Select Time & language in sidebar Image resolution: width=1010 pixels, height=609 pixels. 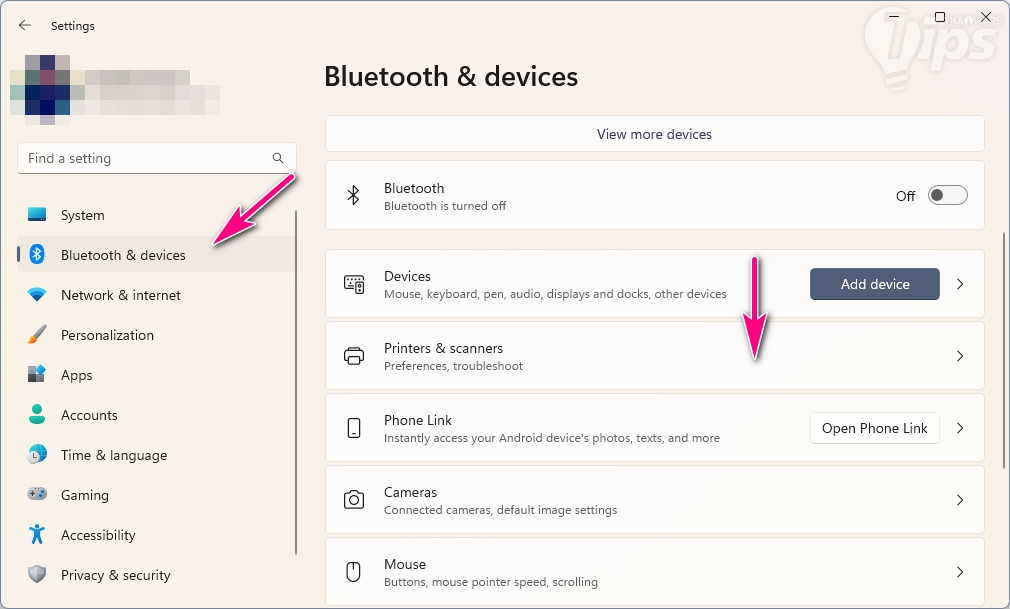click(113, 455)
